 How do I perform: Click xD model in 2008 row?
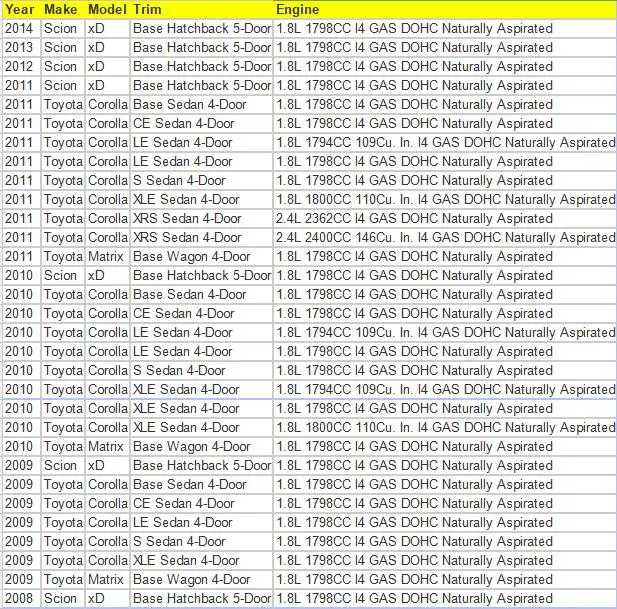107,598
